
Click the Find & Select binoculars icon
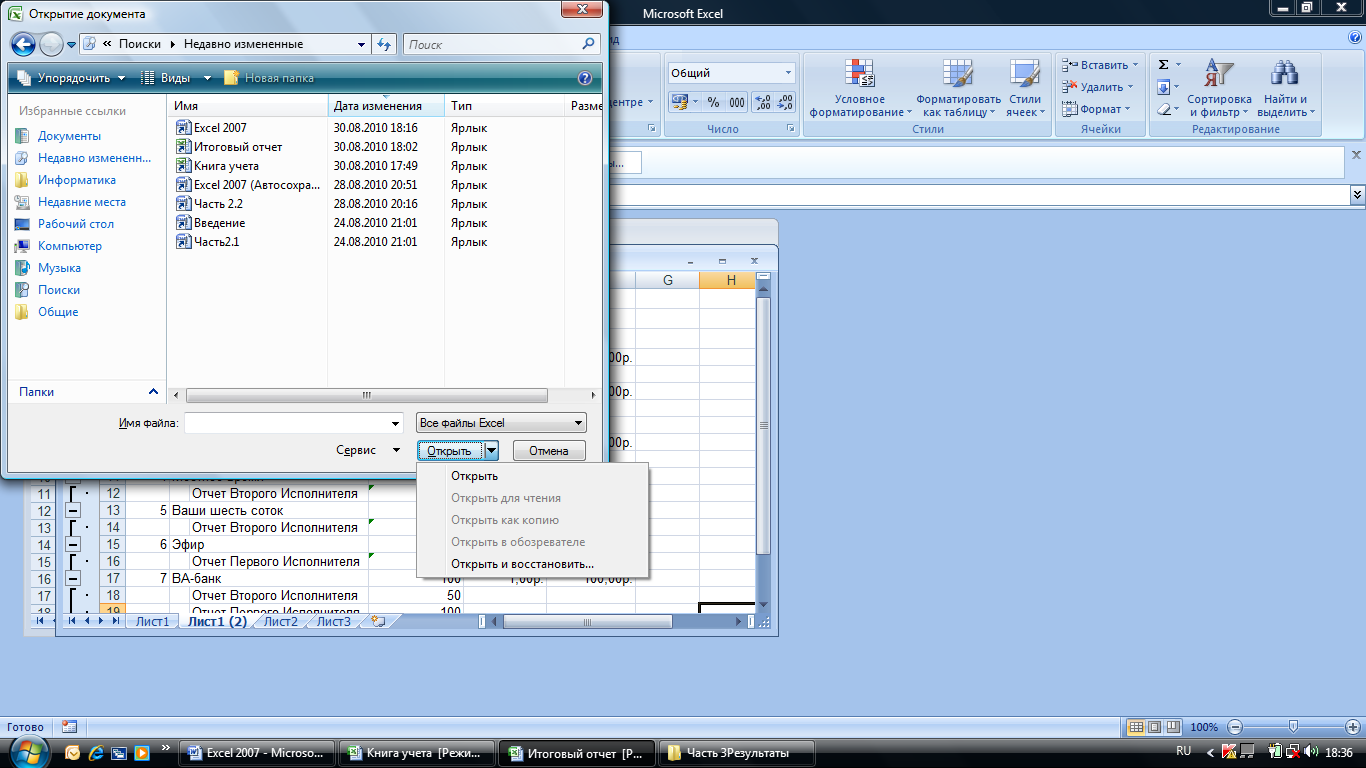pos(1284,74)
